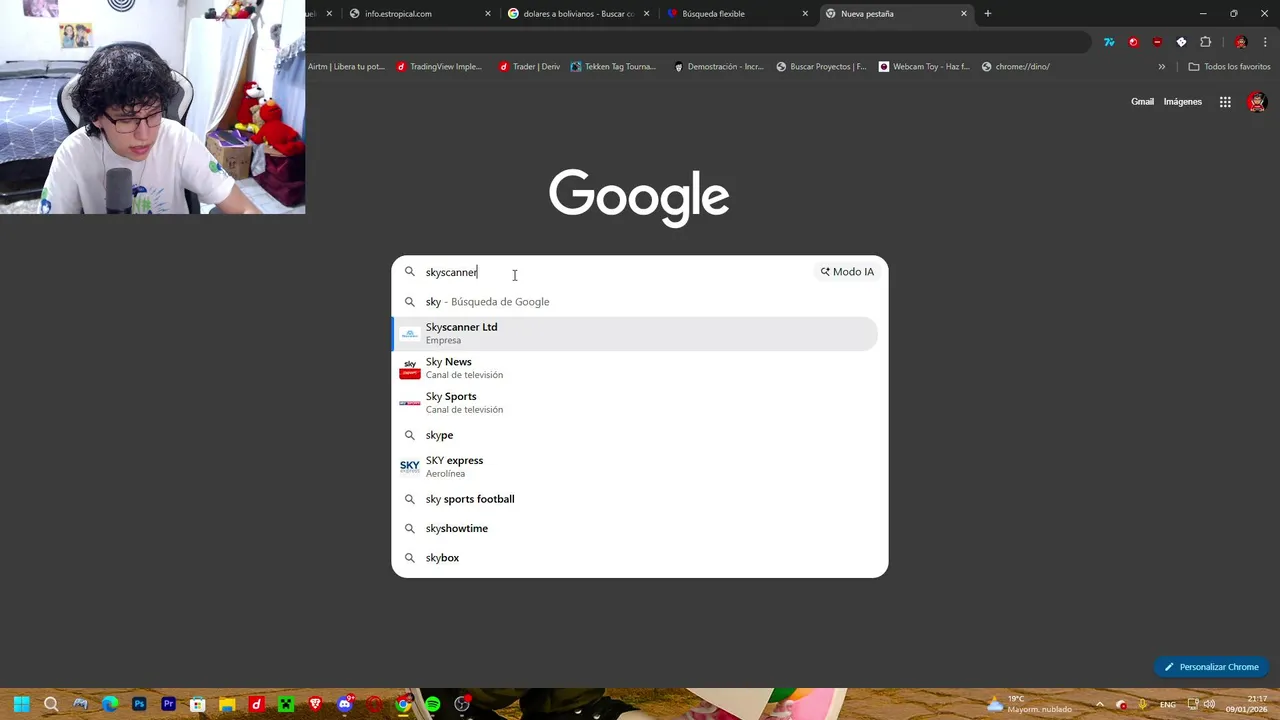The image size is (1280, 720).
Task: Open the Tekken Tag Tourna... bookmark
Action: [x=613, y=67]
